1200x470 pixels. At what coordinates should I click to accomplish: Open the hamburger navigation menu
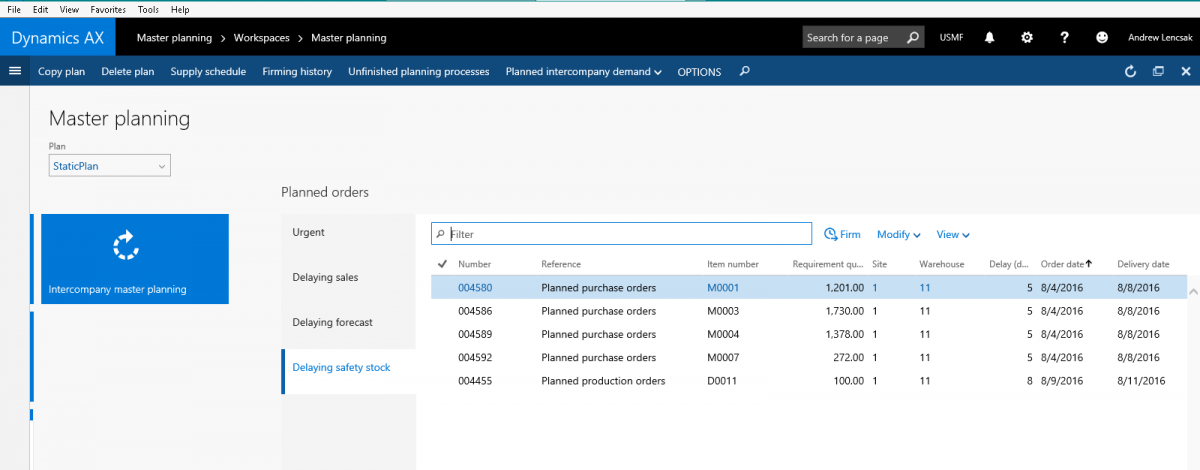[15, 71]
